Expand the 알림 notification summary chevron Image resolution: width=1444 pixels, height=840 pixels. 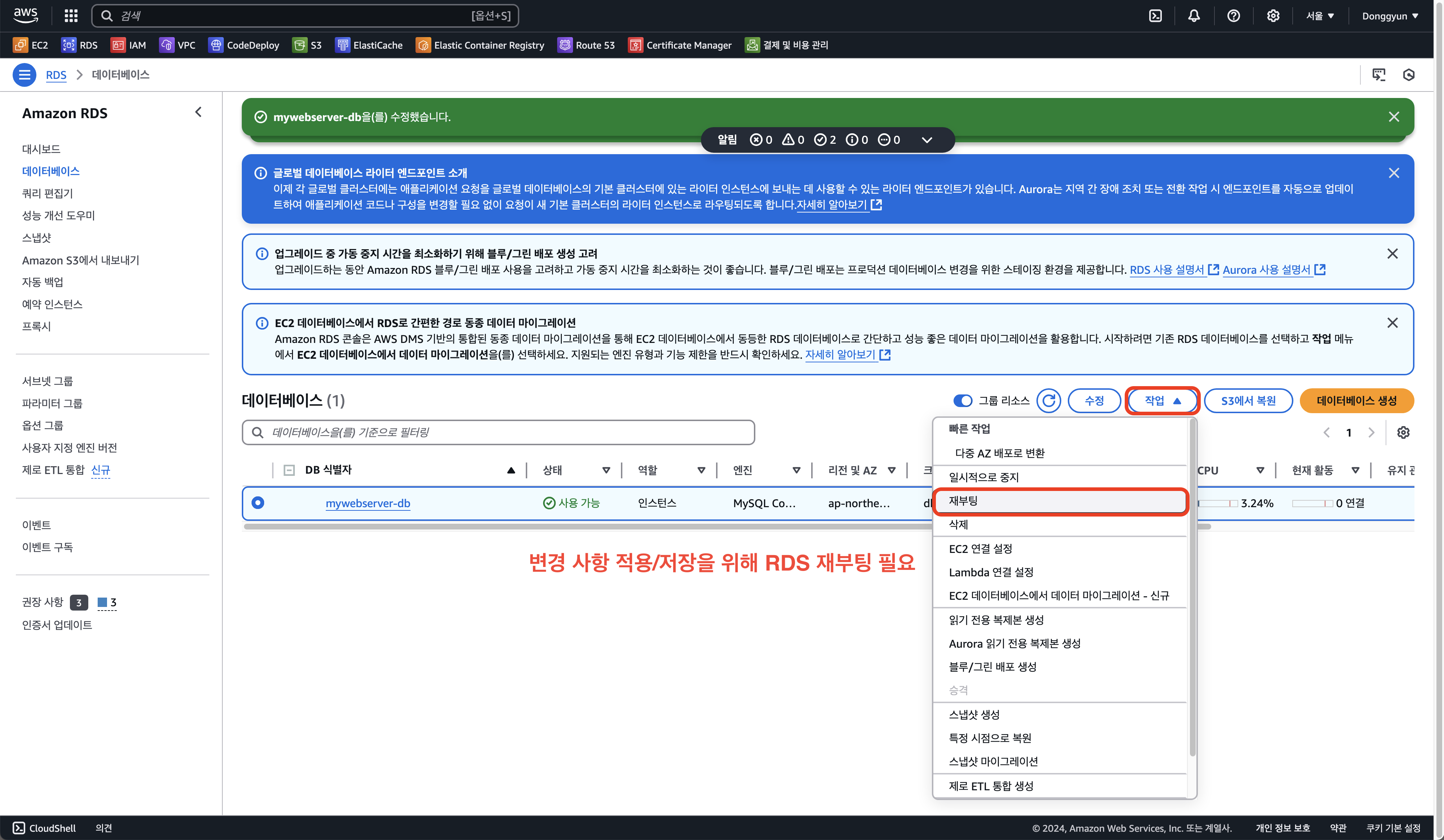[x=927, y=140]
